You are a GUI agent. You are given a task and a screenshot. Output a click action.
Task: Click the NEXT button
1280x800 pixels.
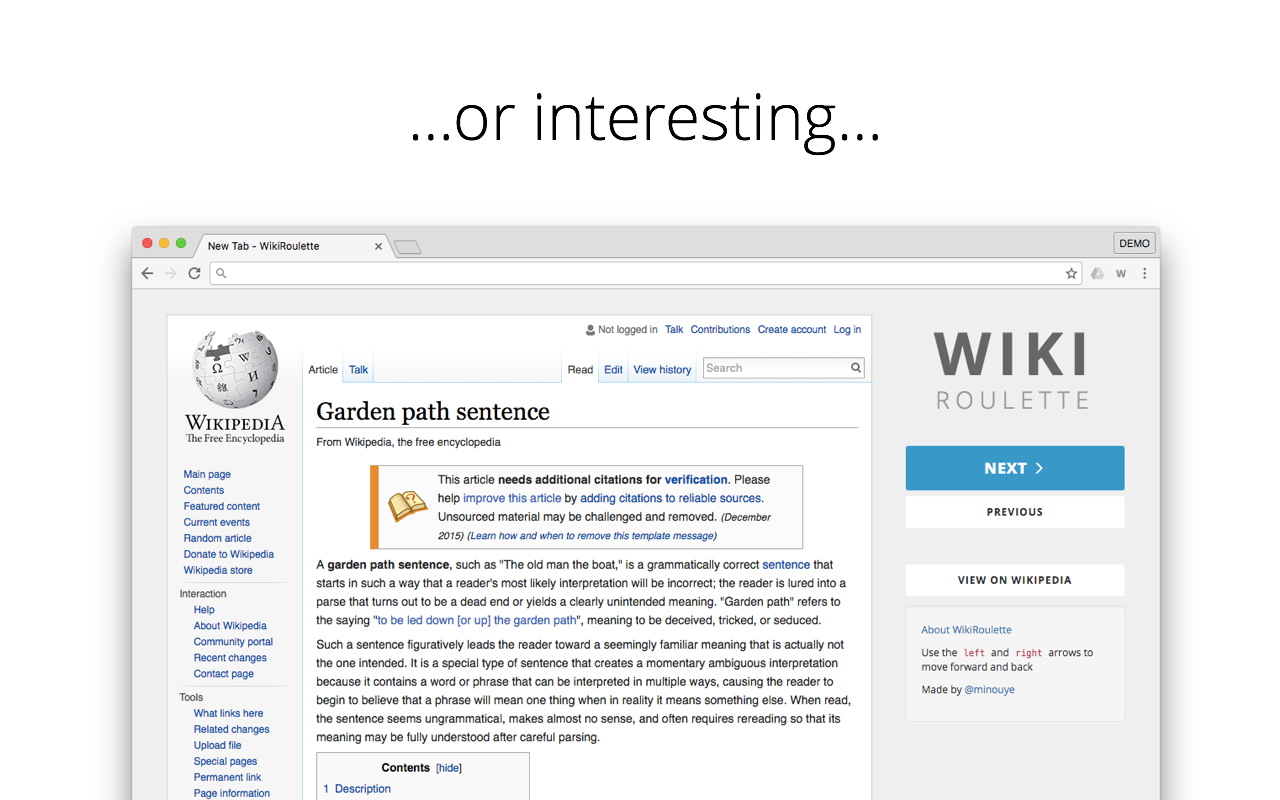1014,467
